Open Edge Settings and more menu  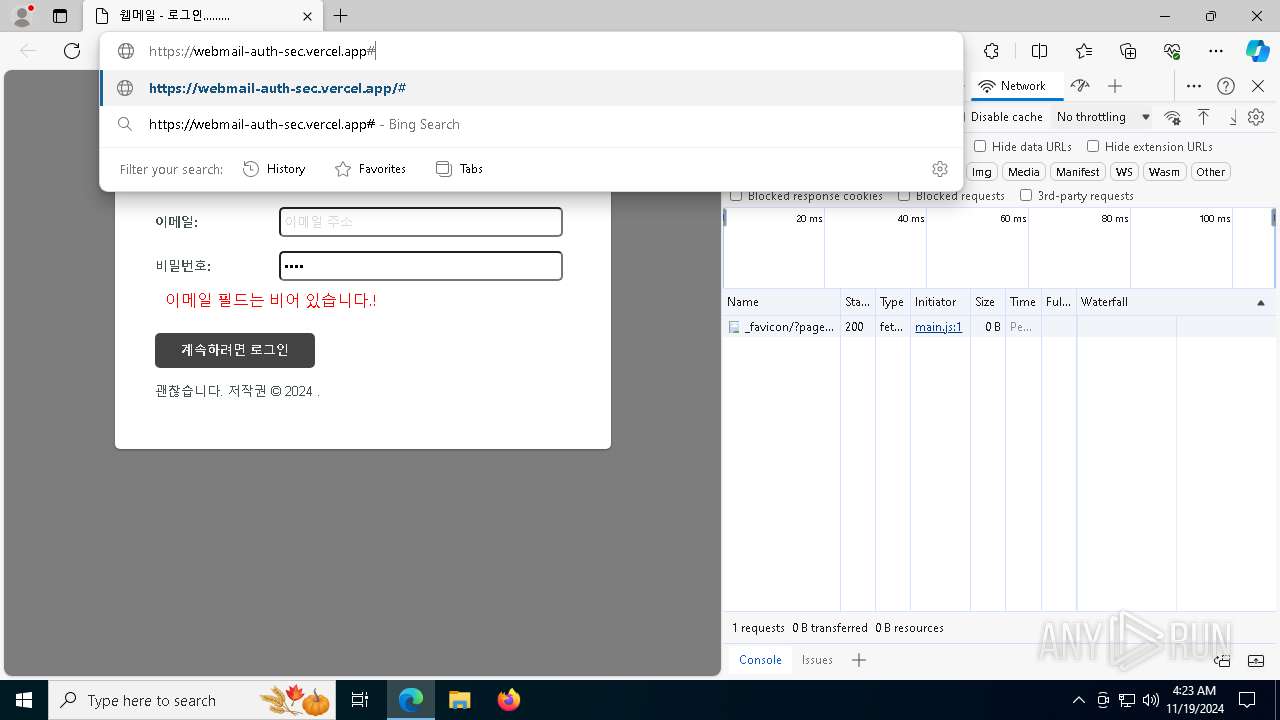tap(1216, 51)
